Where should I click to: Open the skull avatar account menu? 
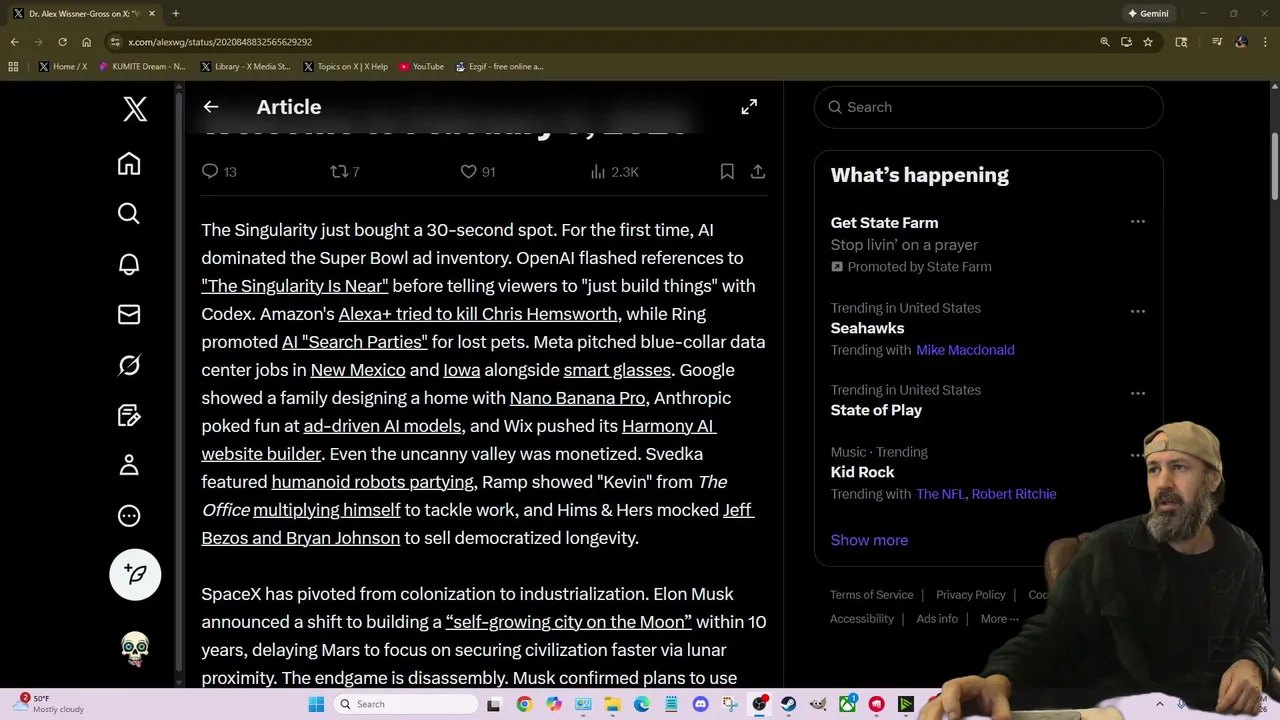point(135,649)
